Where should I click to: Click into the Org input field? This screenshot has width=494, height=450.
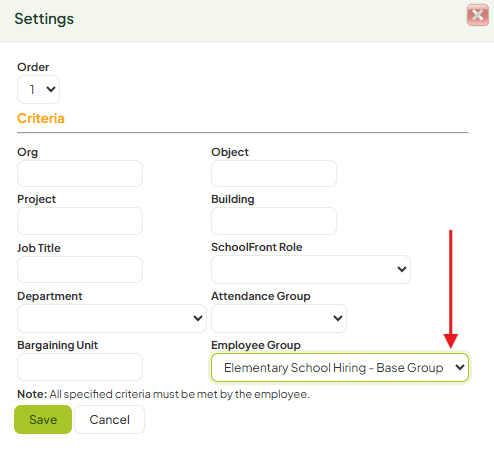(x=80, y=173)
